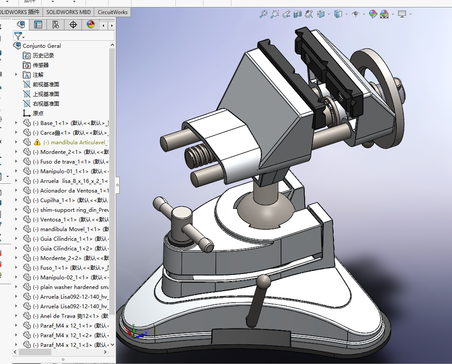Expand Carca<1> component
The height and width of the screenshot is (364, 452).
(16, 133)
